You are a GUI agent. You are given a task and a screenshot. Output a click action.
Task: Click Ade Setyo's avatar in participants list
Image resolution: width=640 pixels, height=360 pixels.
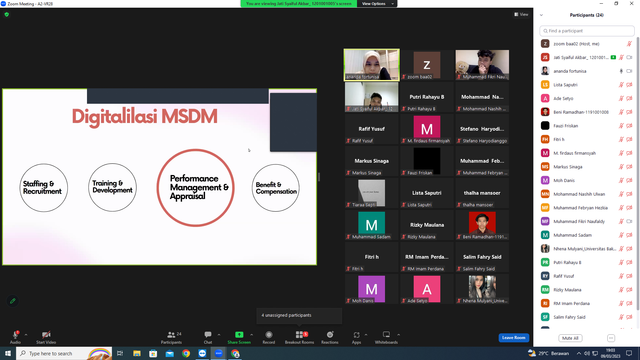click(x=545, y=98)
